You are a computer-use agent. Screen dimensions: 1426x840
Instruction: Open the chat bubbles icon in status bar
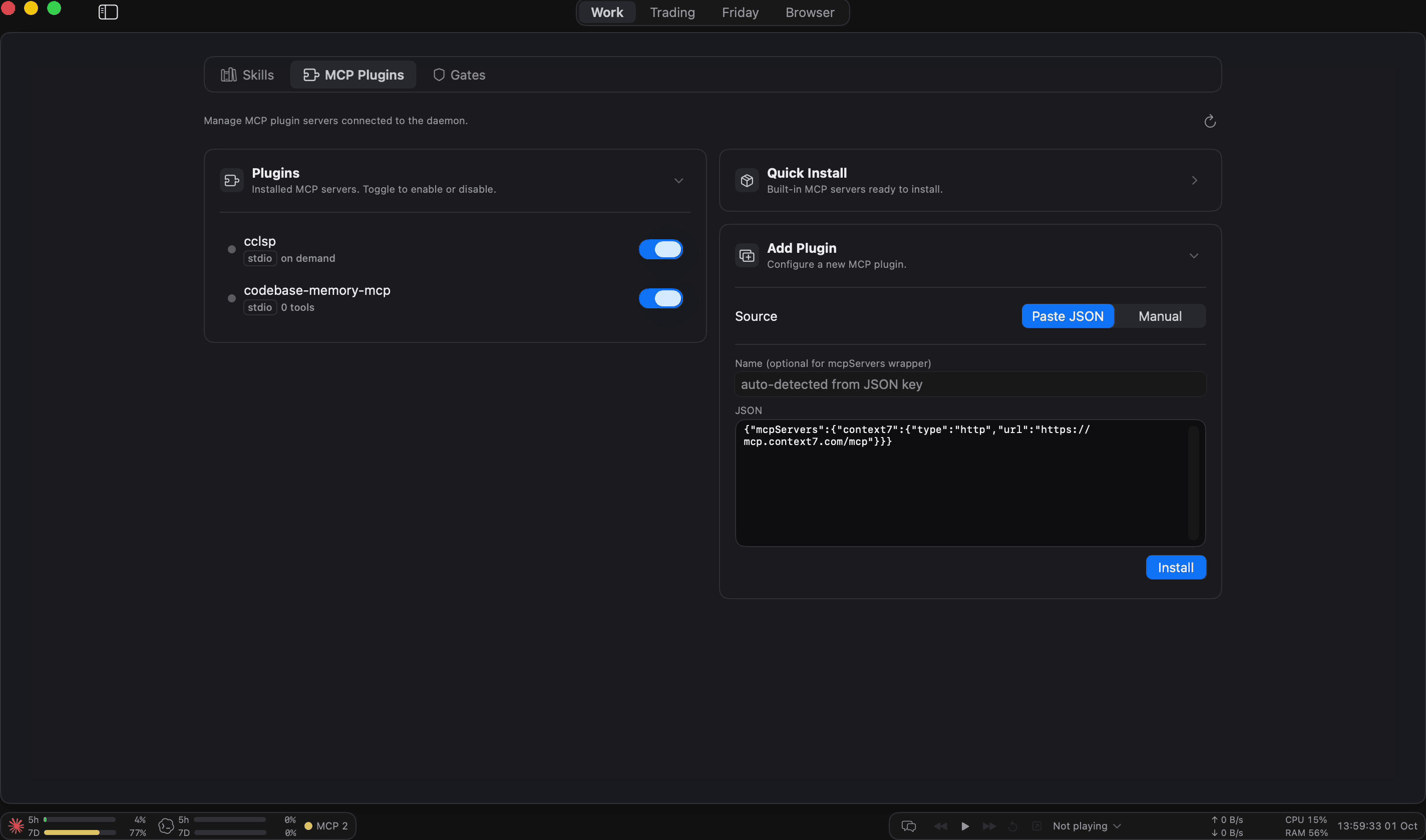[x=909, y=826]
